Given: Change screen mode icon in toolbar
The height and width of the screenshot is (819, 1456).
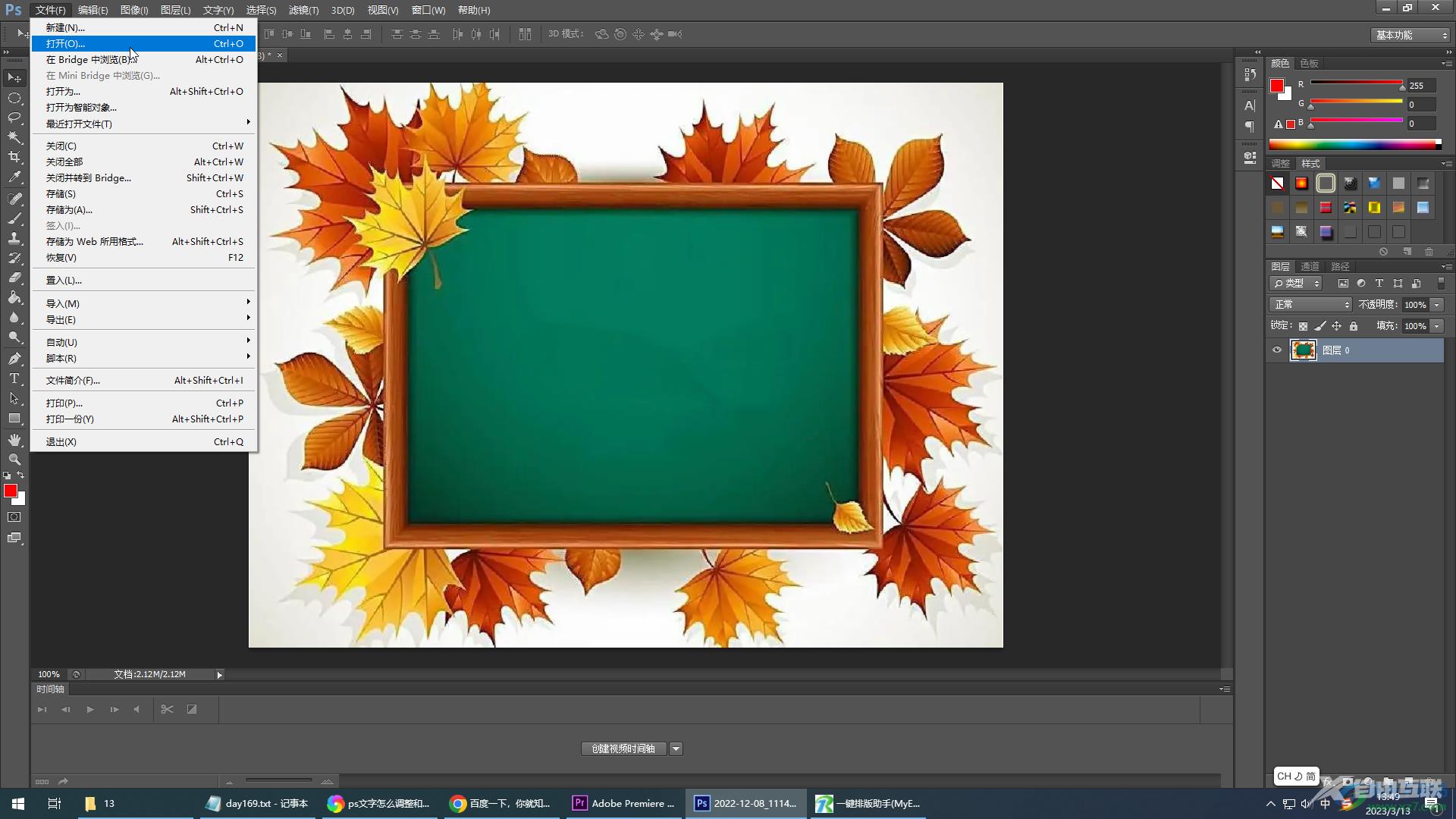Looking at the screenshot, I should tap(14, 538).
